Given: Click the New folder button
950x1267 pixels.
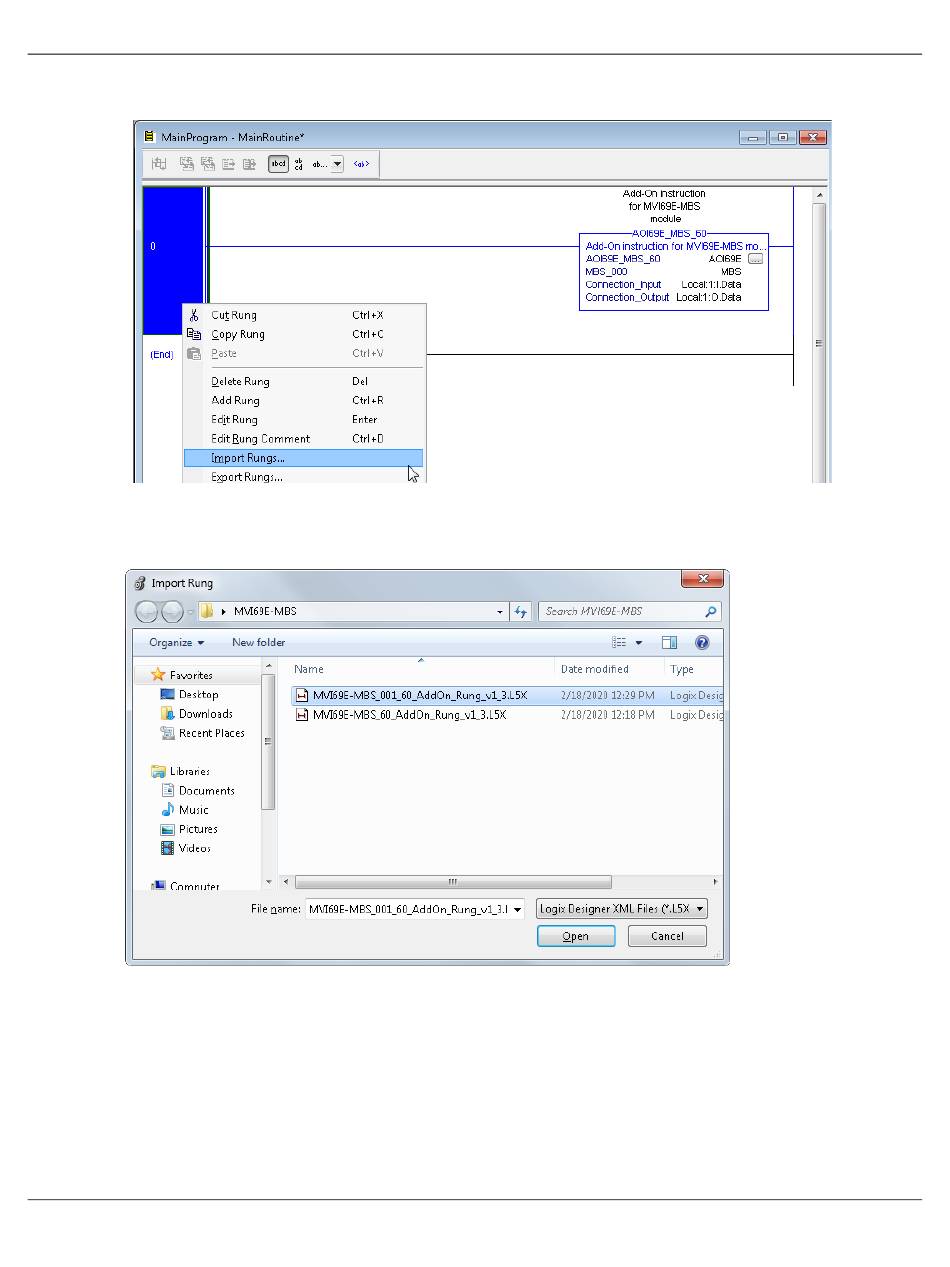Looking at the screenshot, I should coord(258,642).
